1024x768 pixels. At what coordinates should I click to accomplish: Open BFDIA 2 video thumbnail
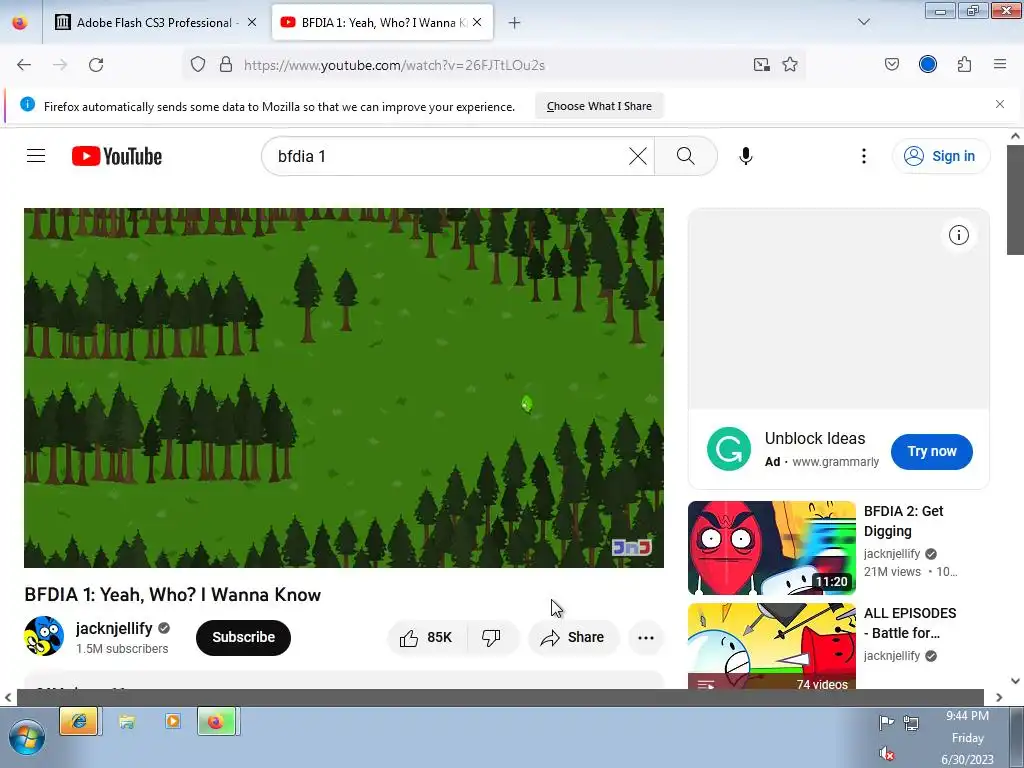pos(772,548)
